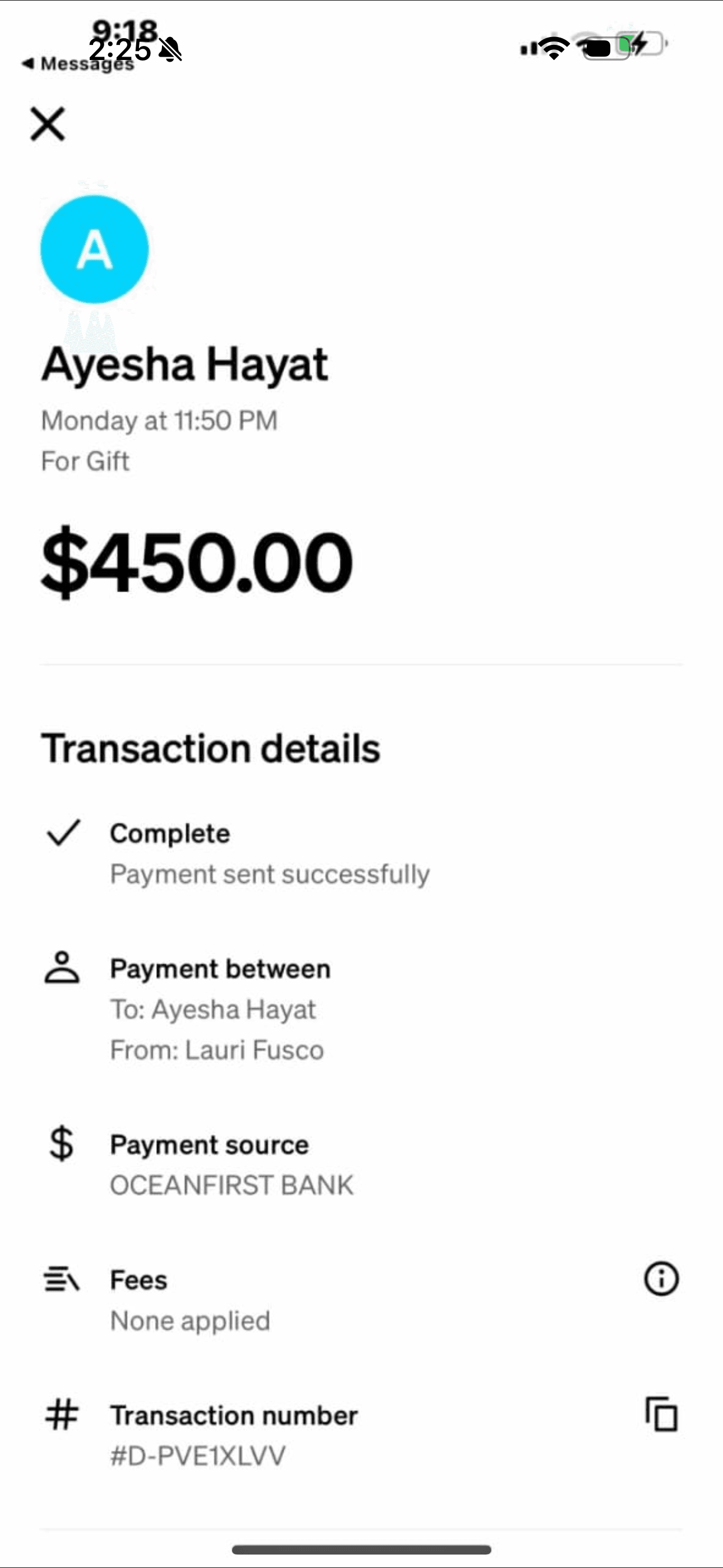This screenshot has height=1568, width=723.
Task: Tap the dollar sign Payment source icon
Action: coord(62,1143)
